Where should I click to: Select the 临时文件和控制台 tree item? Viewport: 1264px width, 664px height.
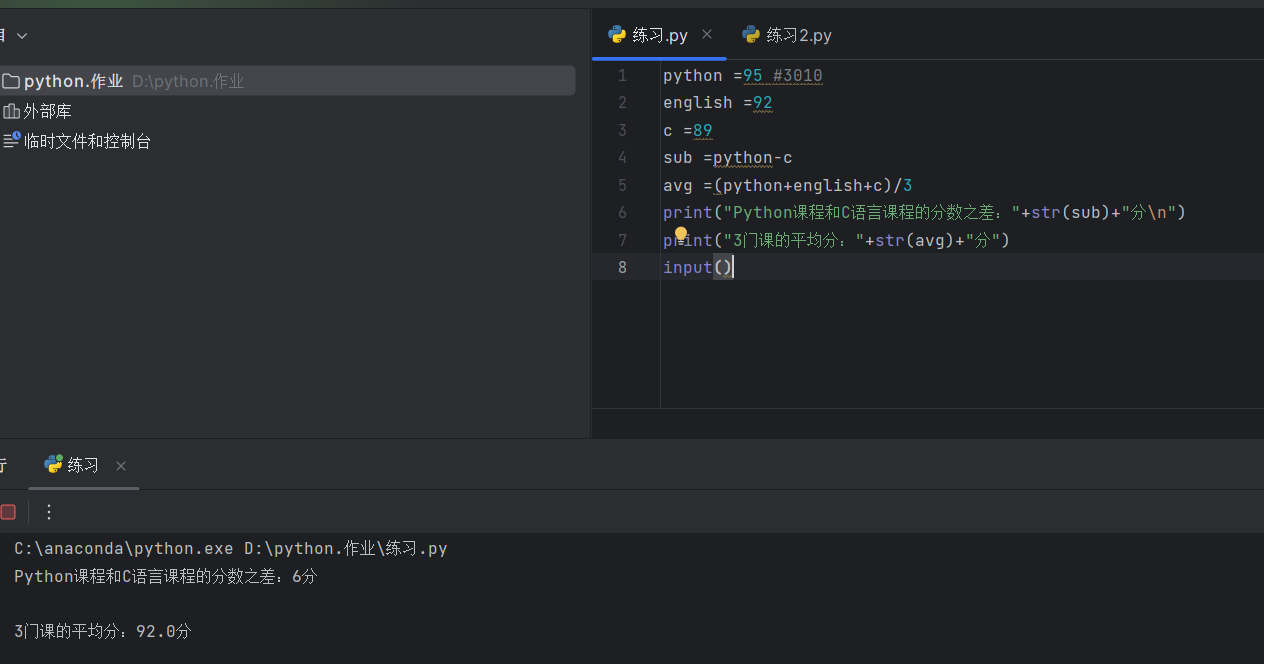coord(87,141)
